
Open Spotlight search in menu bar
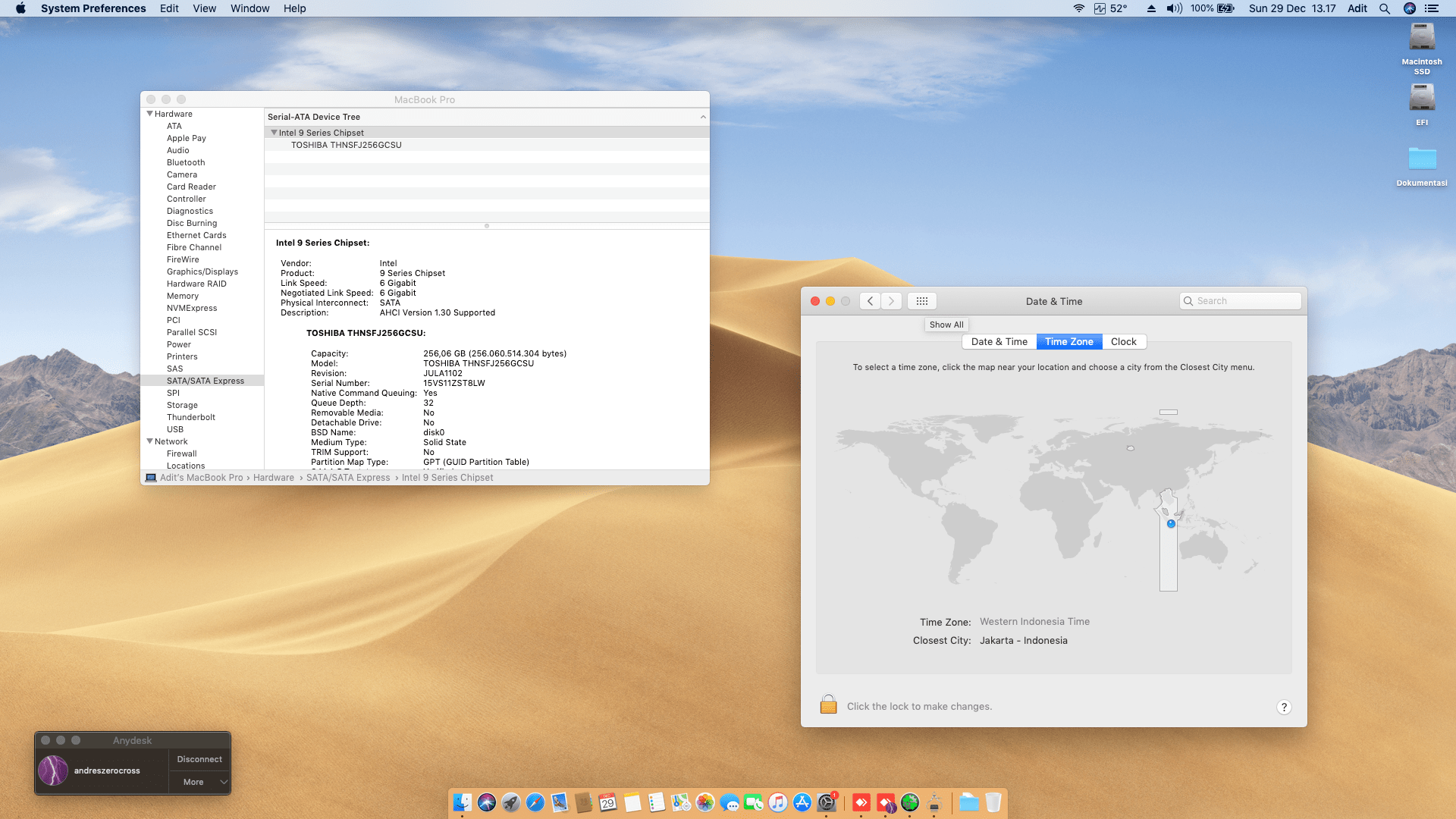click(1385, 8)
